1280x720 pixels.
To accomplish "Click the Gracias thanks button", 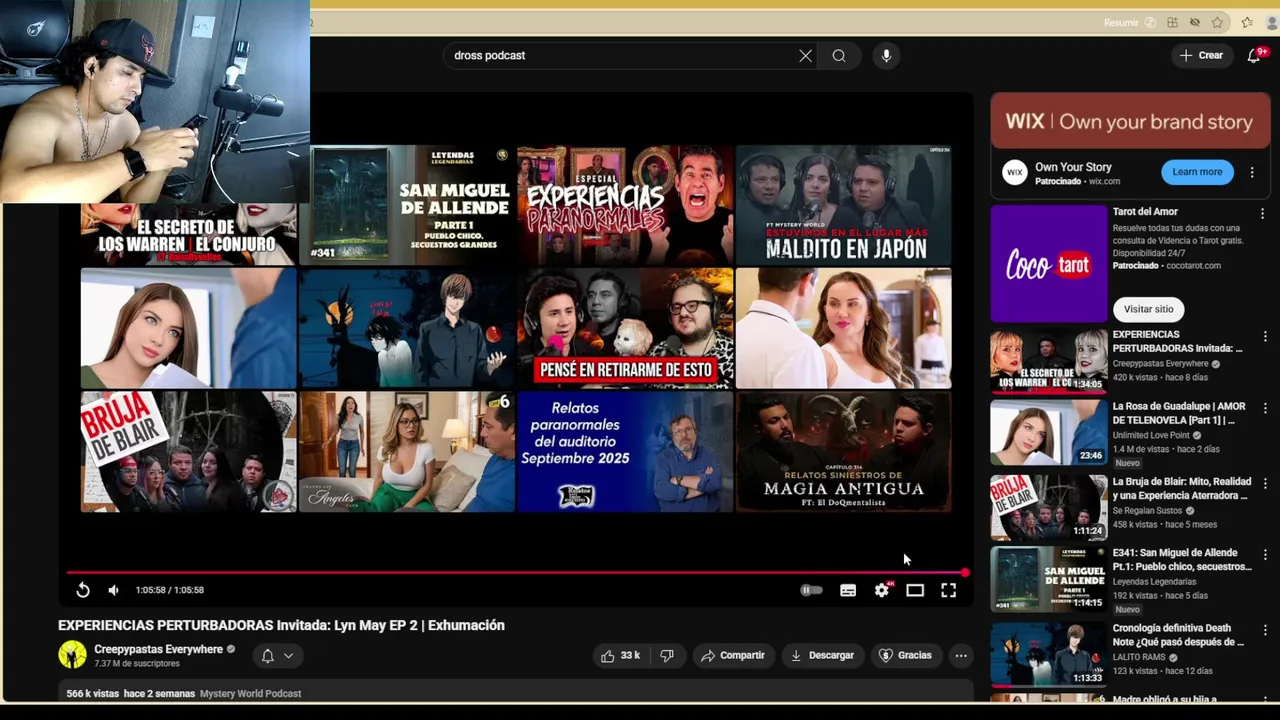I will [905, 656].
